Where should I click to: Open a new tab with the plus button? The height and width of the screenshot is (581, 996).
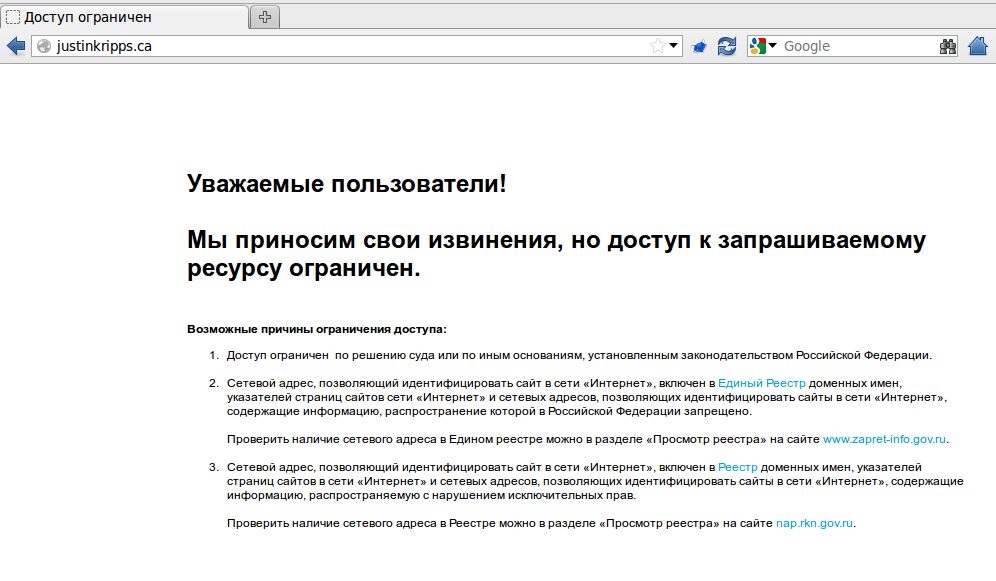(265, 17)
